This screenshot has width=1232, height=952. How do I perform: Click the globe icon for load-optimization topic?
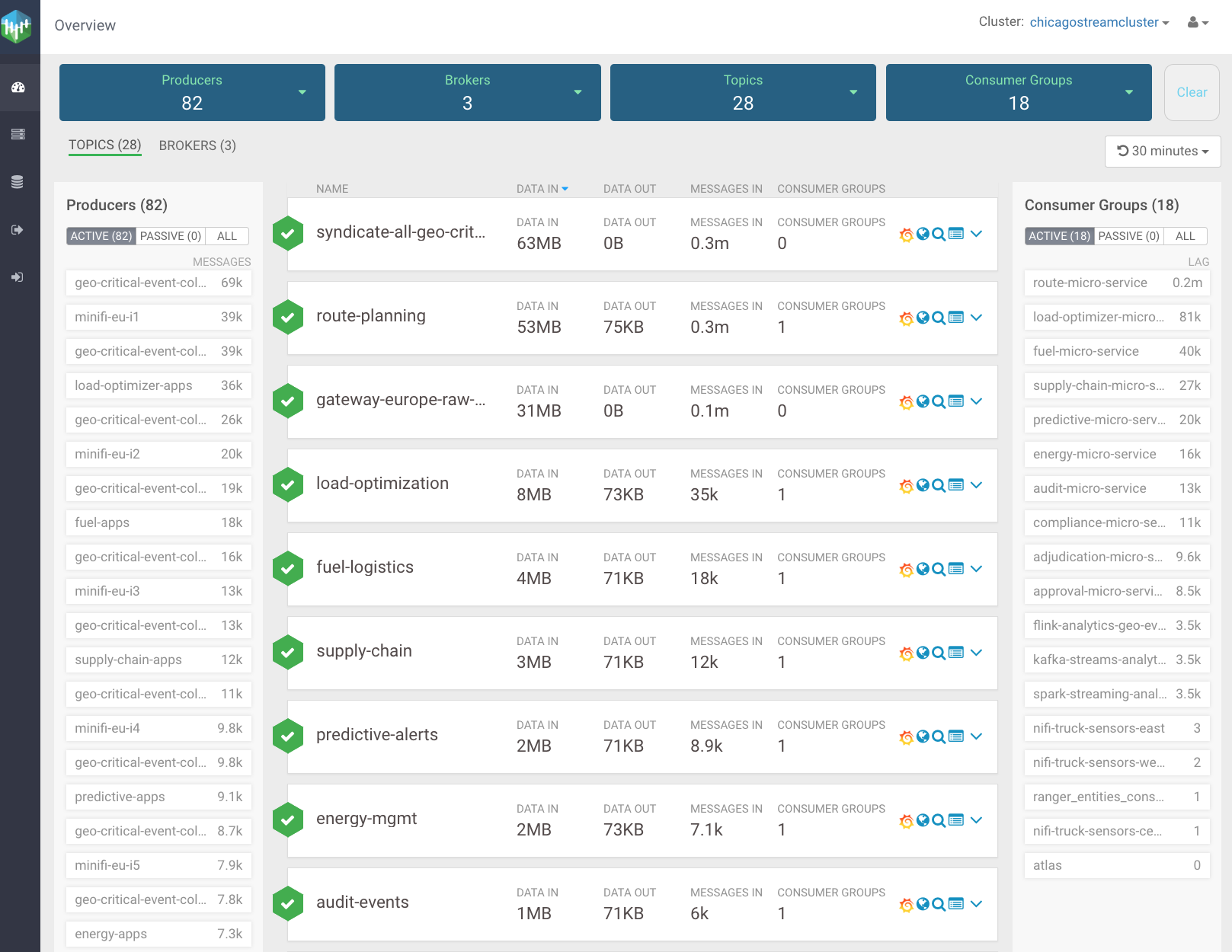[923, 485]
